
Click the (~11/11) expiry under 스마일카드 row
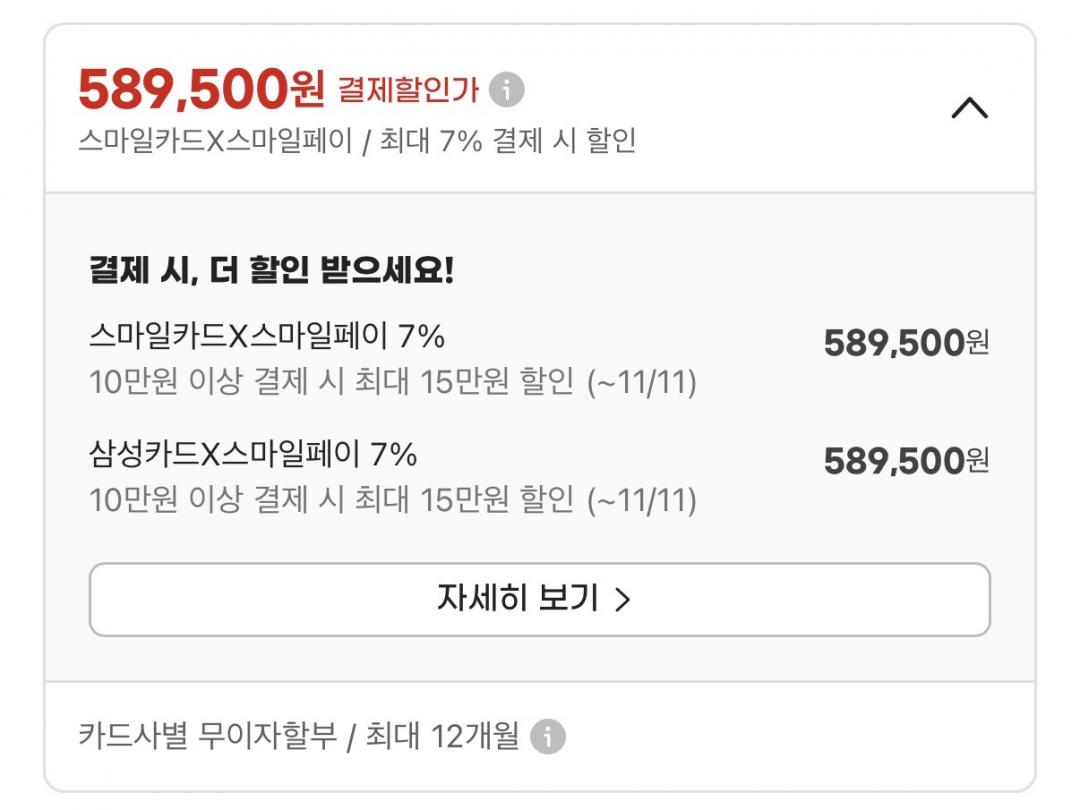pyautogui.click(x=641, y=382)
